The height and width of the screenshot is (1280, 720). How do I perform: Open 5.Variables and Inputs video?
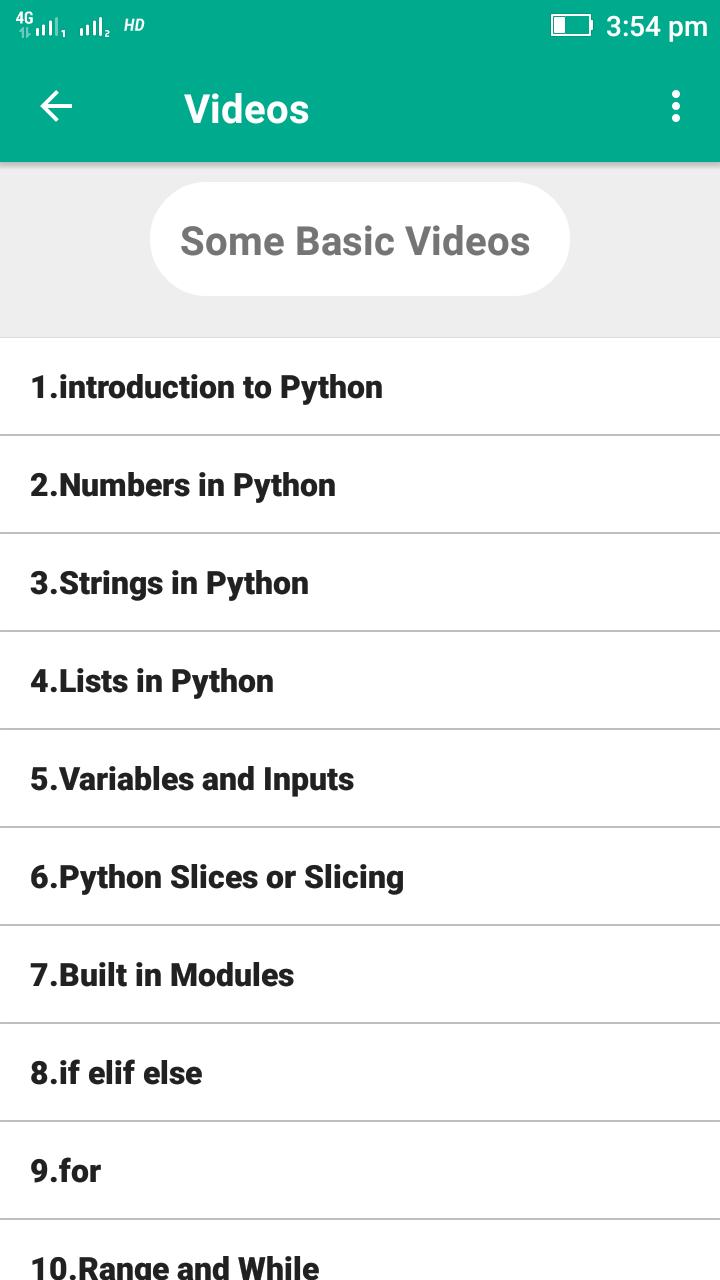coord(360,779)
